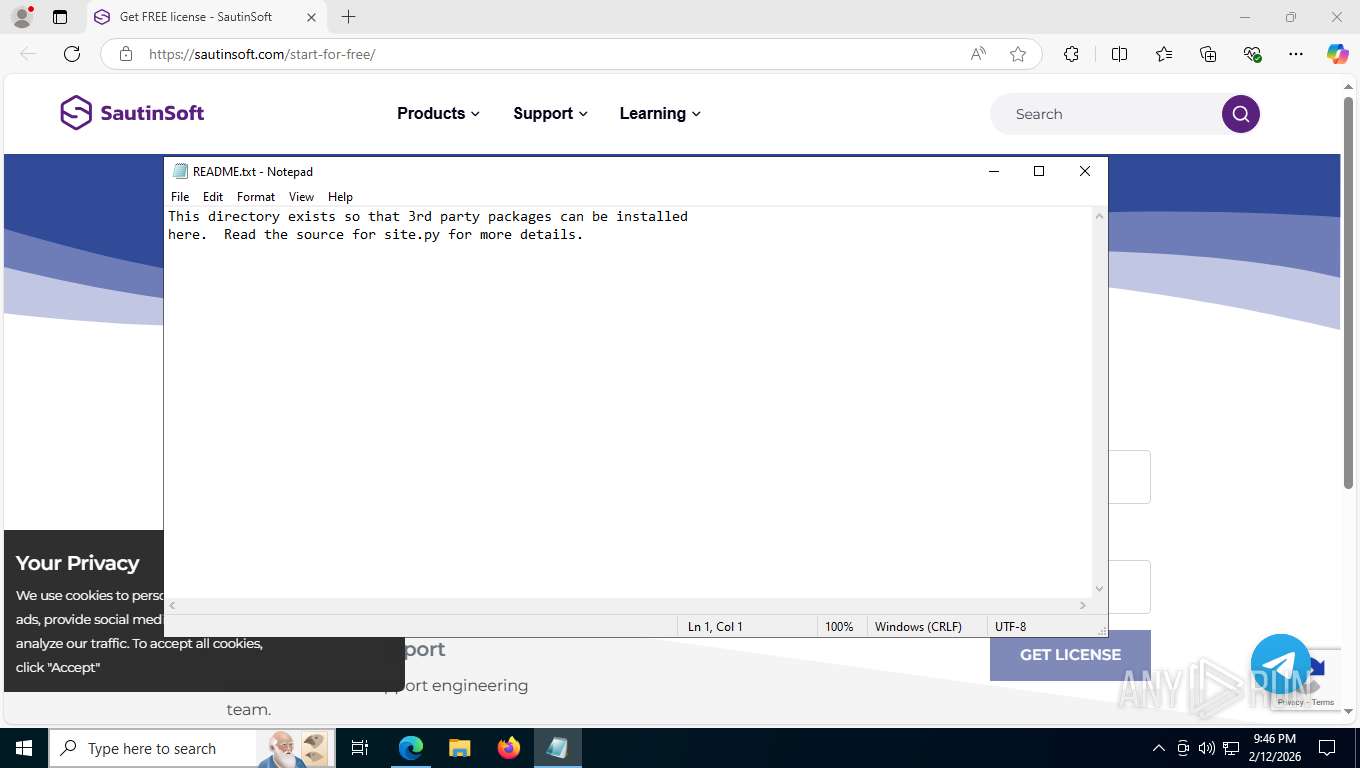Screen dimensions: 1360x768
Task: Open Notepad View menu
Action: click(301, 197)
